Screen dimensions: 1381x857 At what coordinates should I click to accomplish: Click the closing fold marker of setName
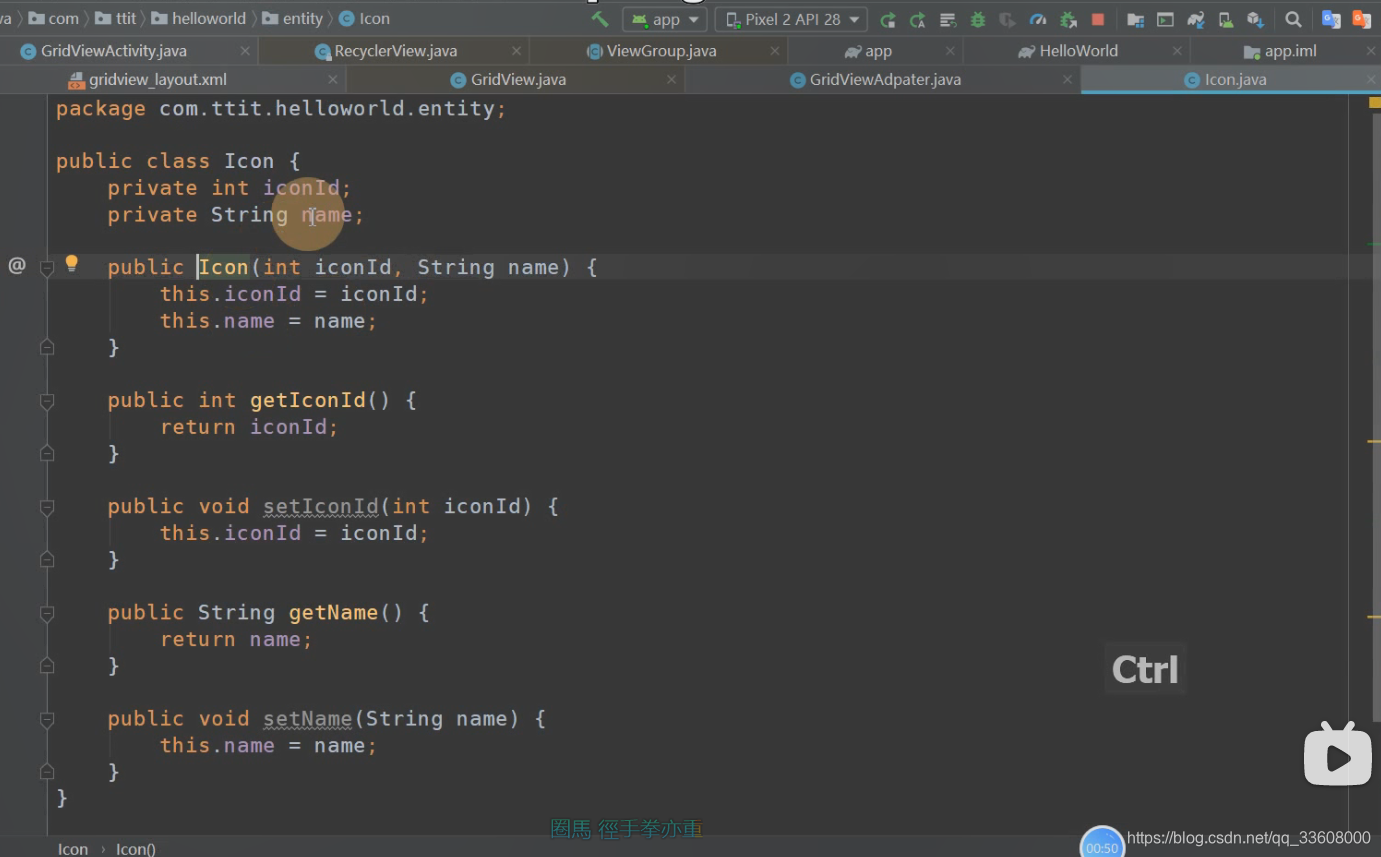47,772
